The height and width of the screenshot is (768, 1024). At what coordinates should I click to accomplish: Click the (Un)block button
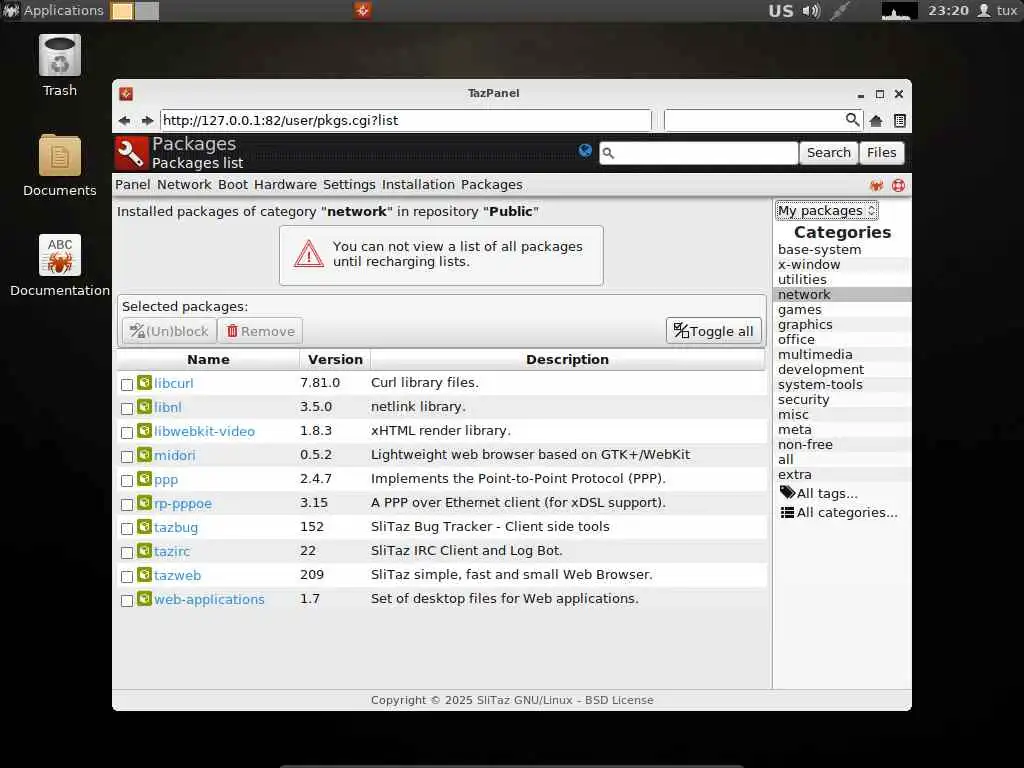pos(169,331)
